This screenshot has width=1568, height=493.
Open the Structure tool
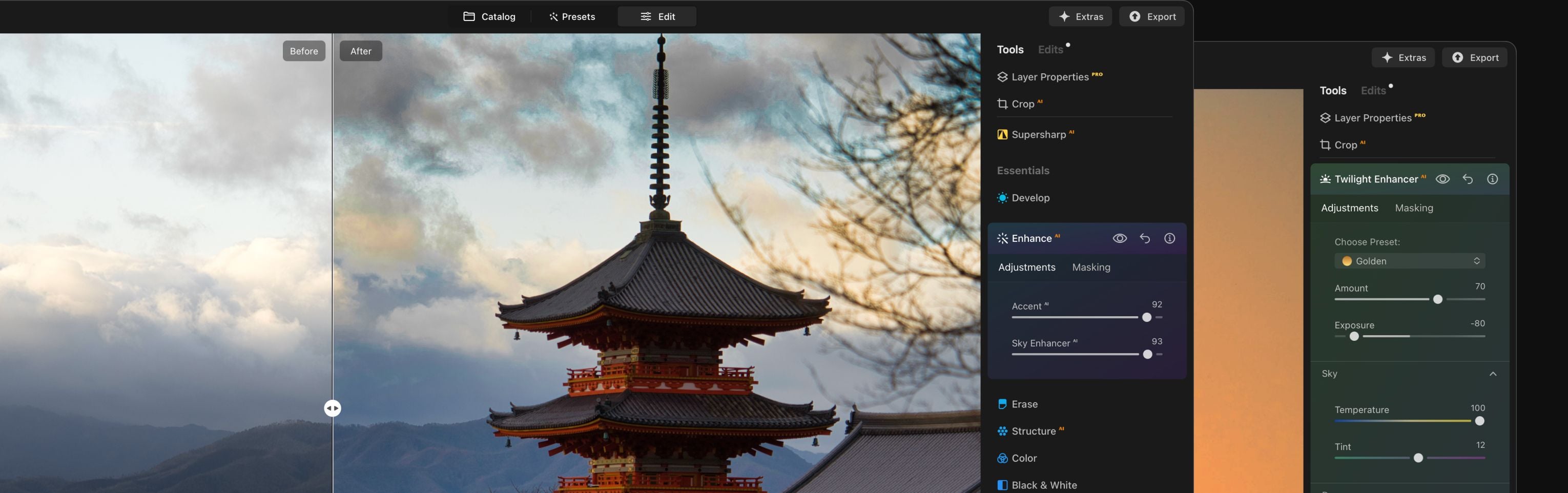click(x=1030, y=431)
